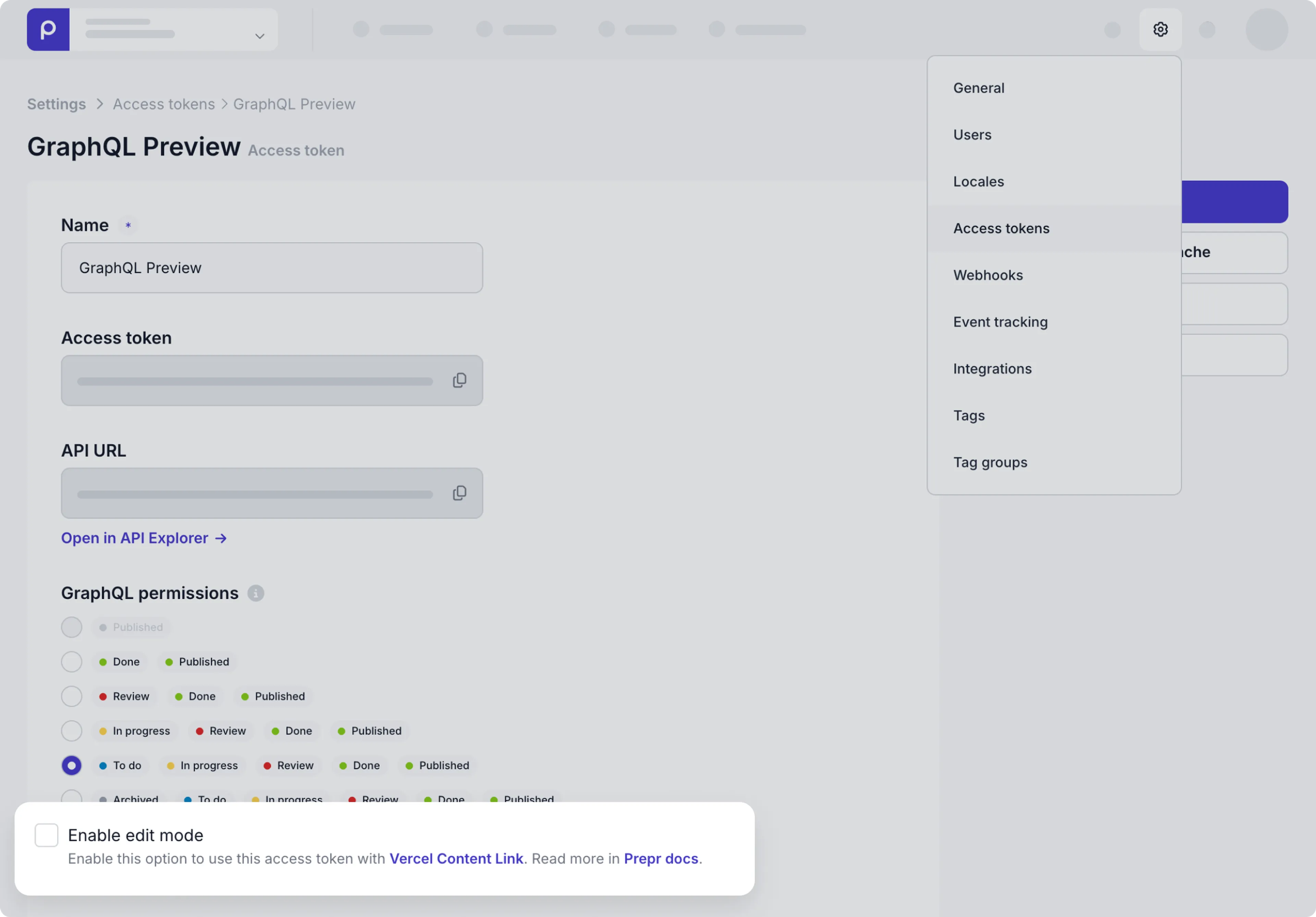Open the settings gear menu
Image resolution: width=1316 pixels, height=917 pixels.
[1160, 29]
